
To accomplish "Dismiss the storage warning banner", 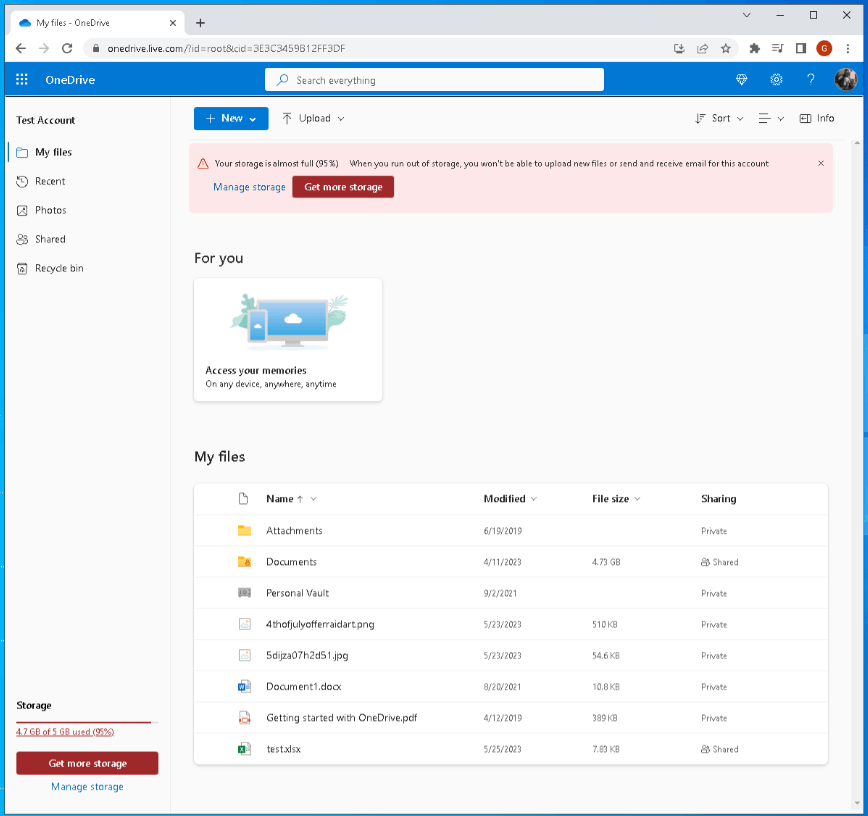I will [x=821, y=163].
